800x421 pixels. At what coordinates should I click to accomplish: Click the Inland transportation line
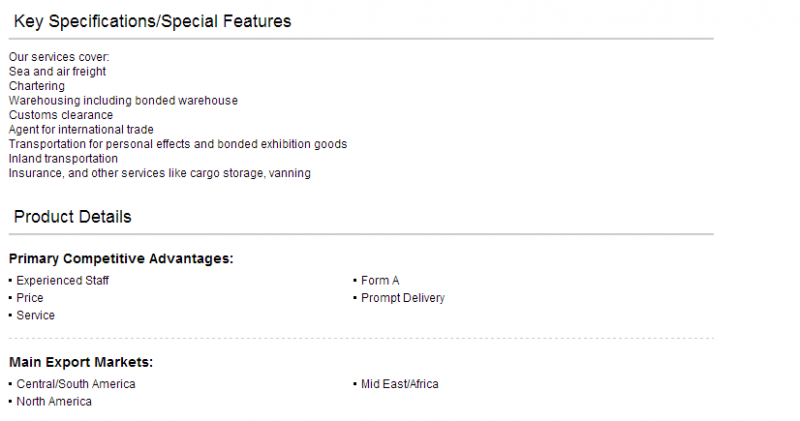point(63,159)
